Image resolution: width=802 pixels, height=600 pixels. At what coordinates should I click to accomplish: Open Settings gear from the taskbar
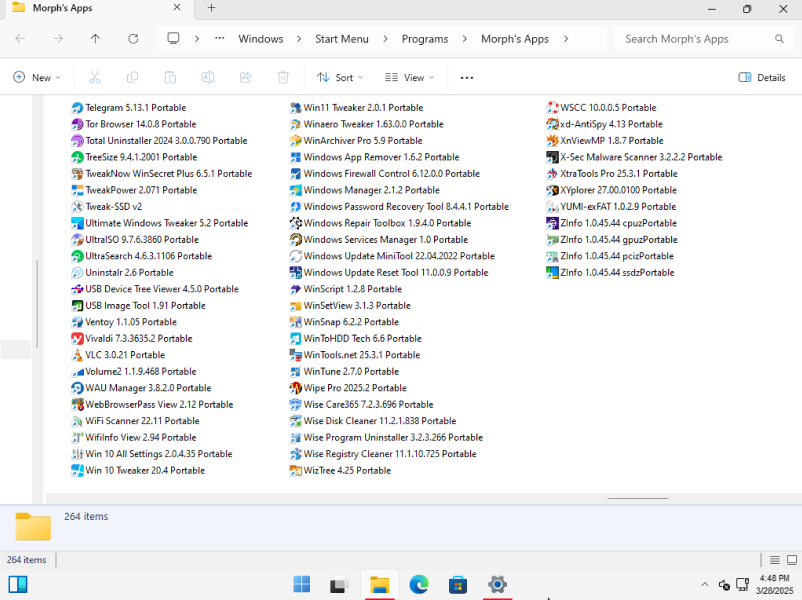pyautogui.click(x=497, y=584)
